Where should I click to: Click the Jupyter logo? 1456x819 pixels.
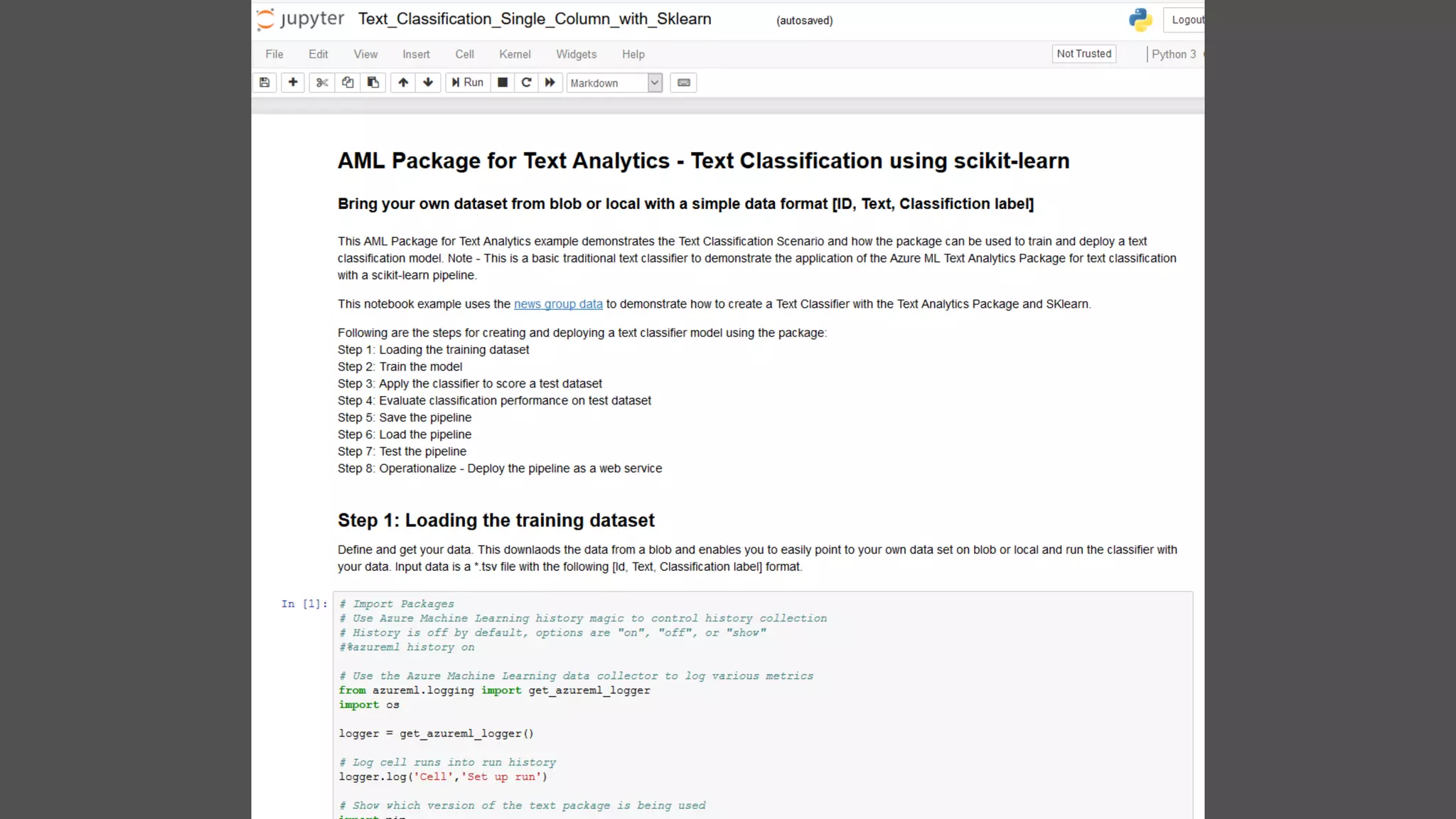(301, 19)
